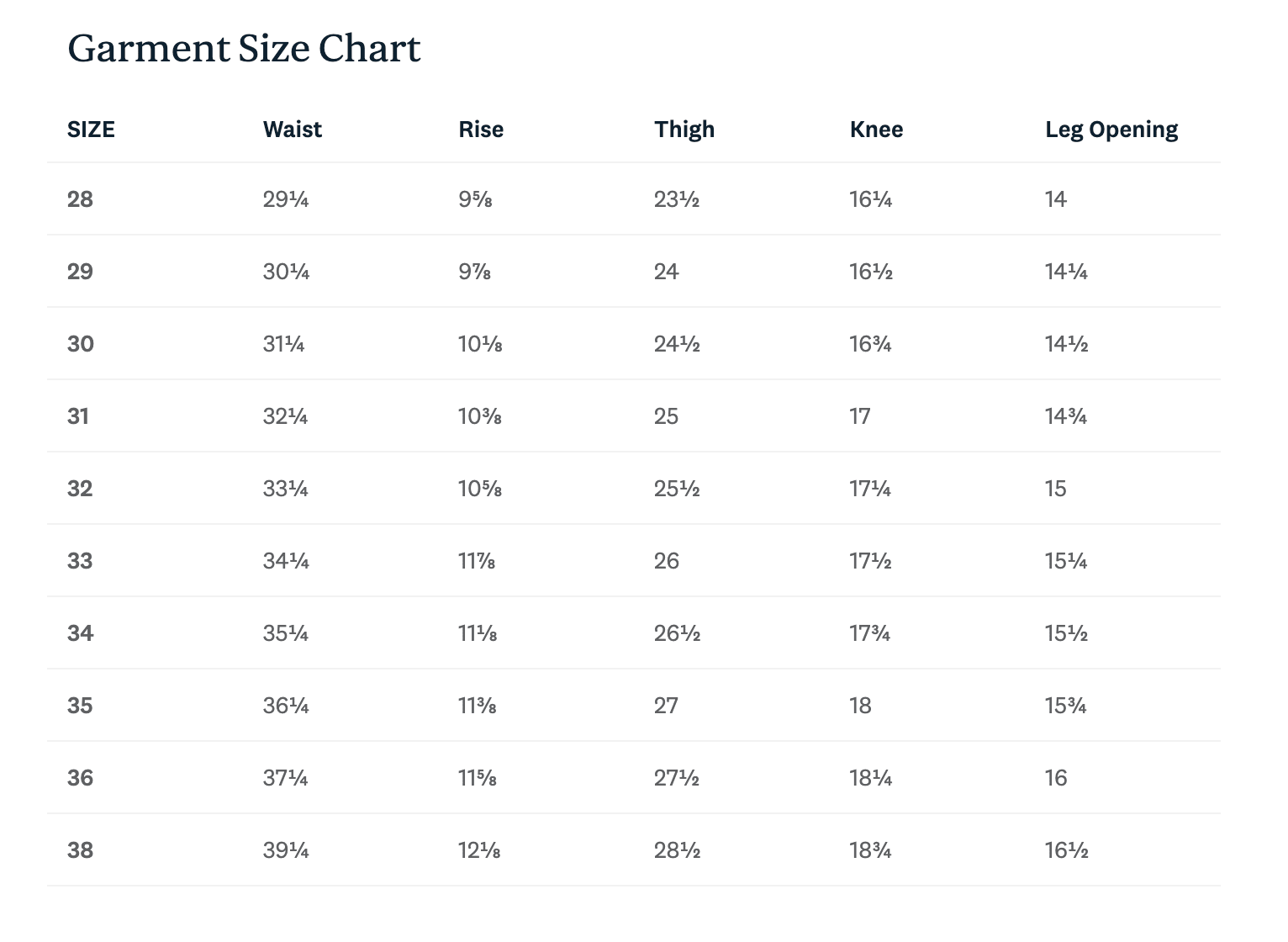Viewport: 1288px width, 942px height.
Task: Click size 31 row label
Action: (78, 416)
